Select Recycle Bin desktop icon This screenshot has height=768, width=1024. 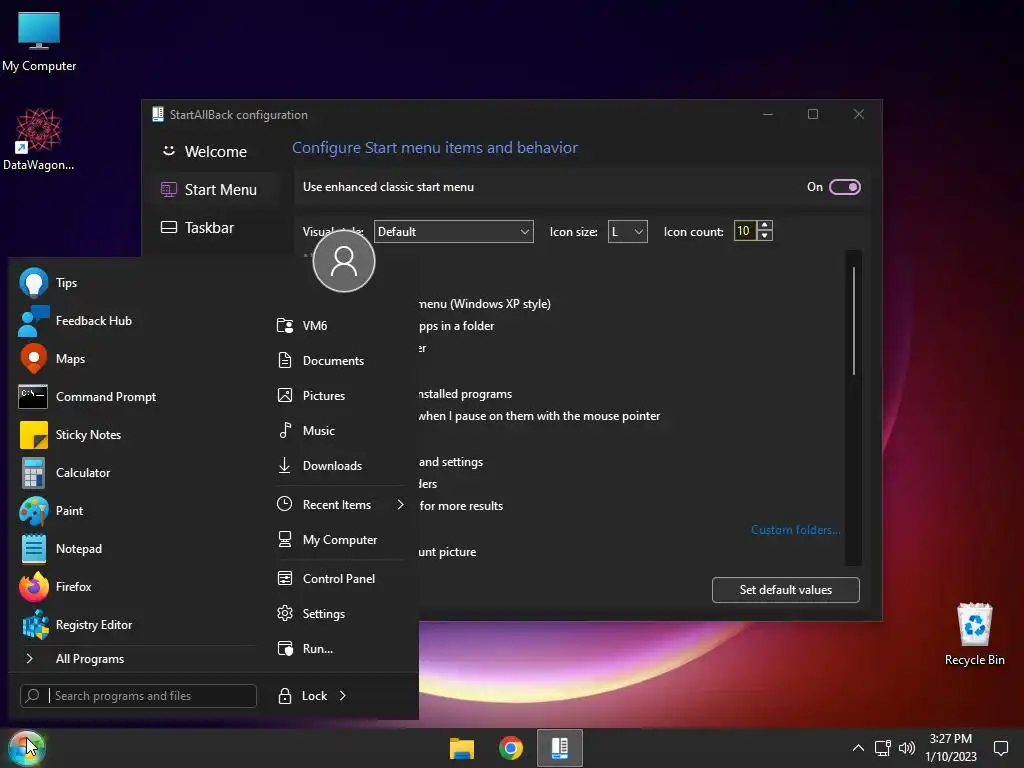click(x=974, y=633)
